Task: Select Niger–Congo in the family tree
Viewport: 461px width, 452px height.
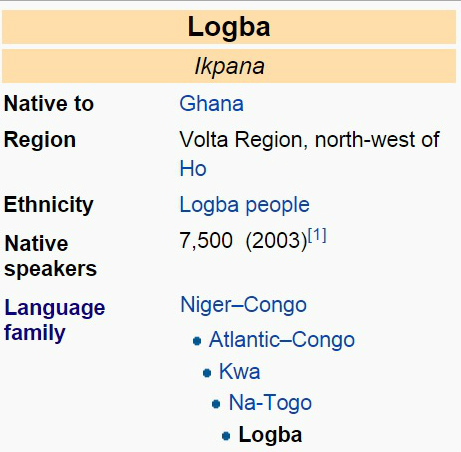Action: (x=243, y=305)
